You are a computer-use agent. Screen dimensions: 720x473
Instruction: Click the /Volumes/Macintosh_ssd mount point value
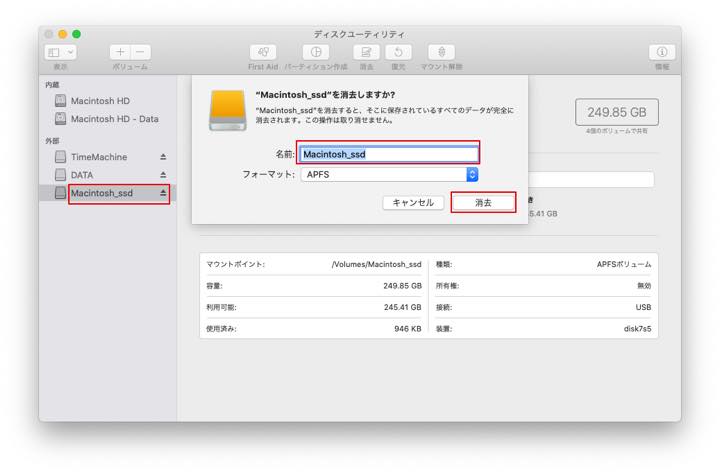[376, 265]
